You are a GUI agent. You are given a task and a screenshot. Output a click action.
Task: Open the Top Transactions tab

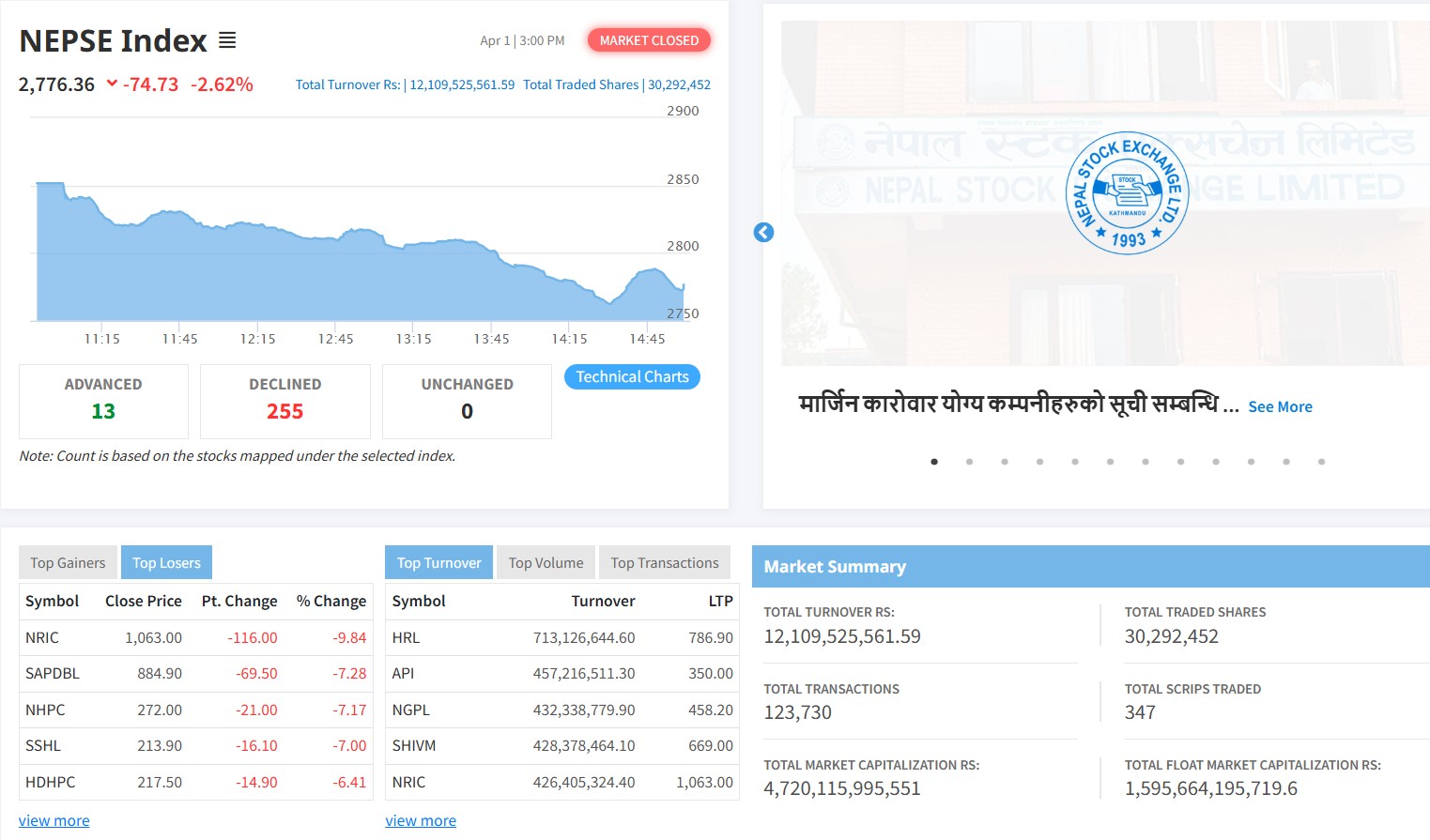(664, 563)
